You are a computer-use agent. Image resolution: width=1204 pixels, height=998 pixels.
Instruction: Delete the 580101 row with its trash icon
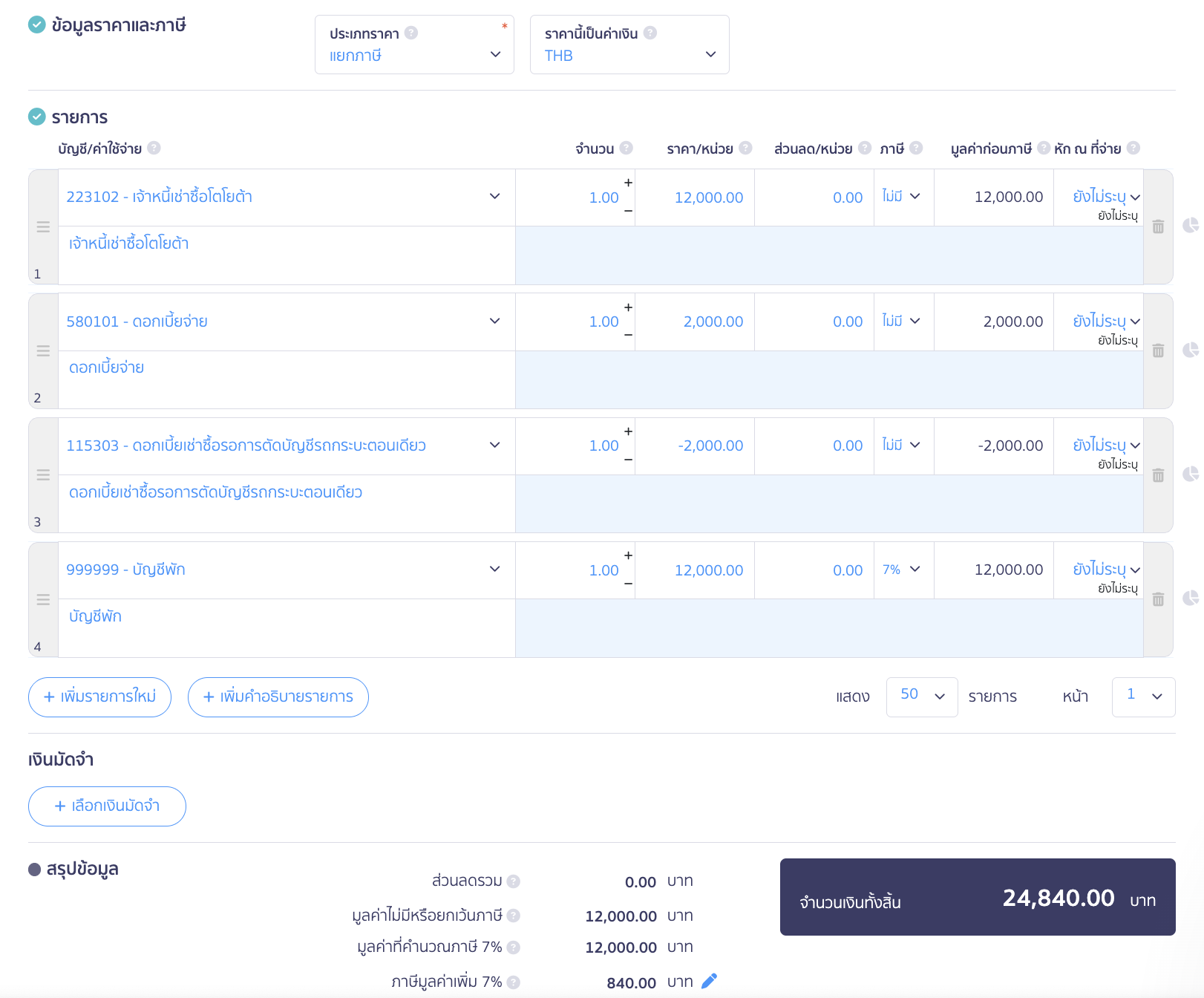tap(1158, 350)
